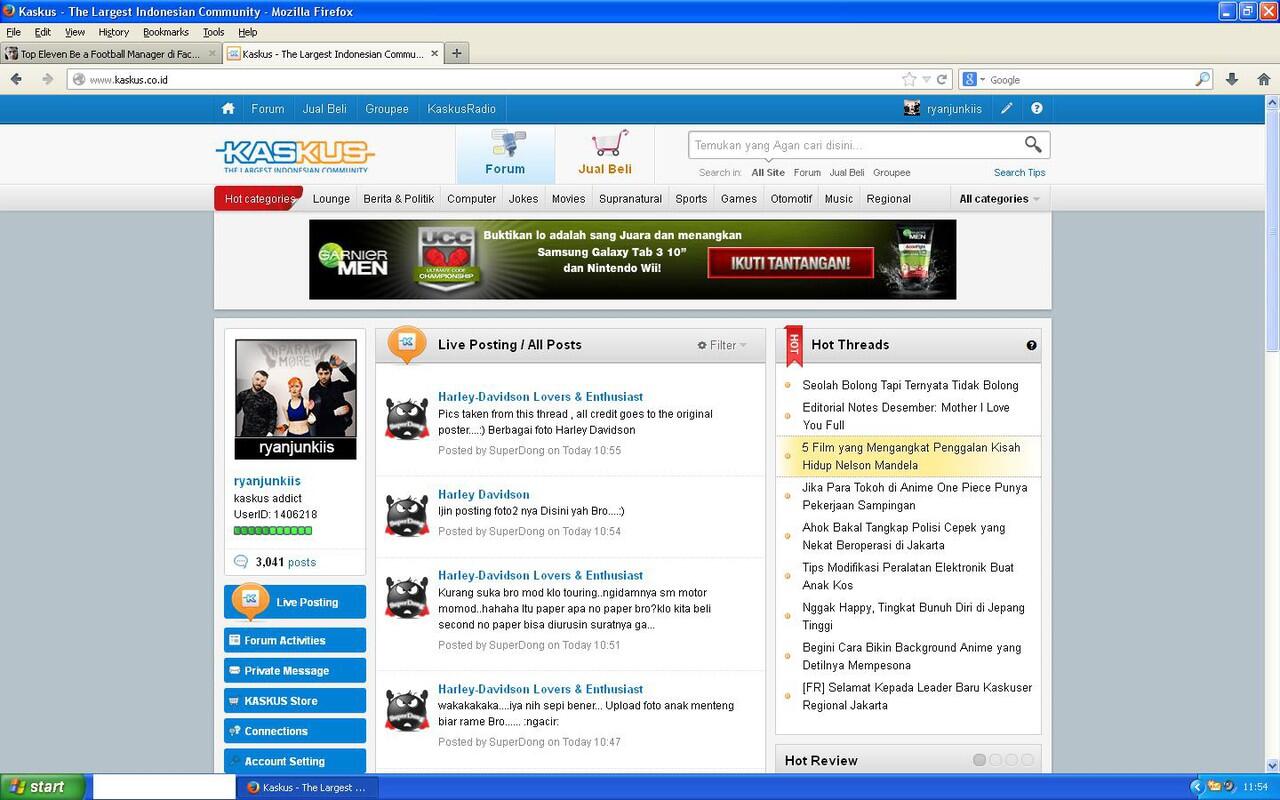Click the browser back arrow

(16, 79)
